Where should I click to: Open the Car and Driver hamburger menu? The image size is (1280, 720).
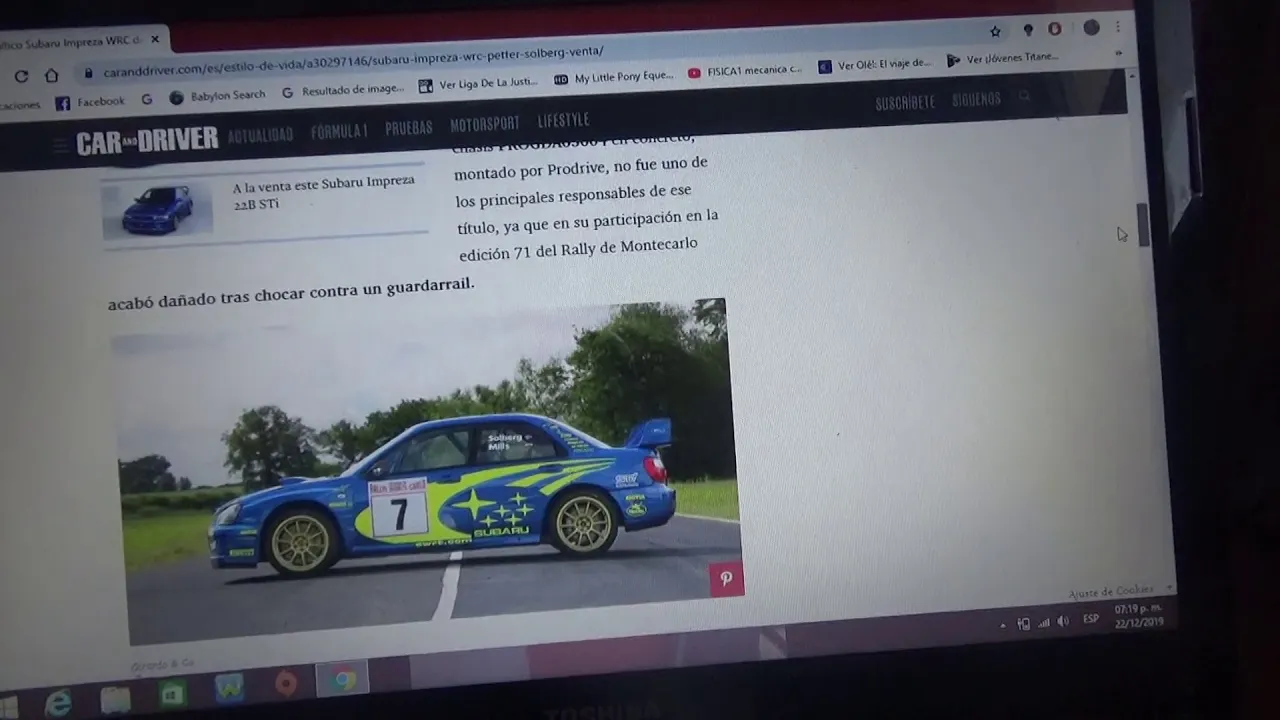point(61,145)
